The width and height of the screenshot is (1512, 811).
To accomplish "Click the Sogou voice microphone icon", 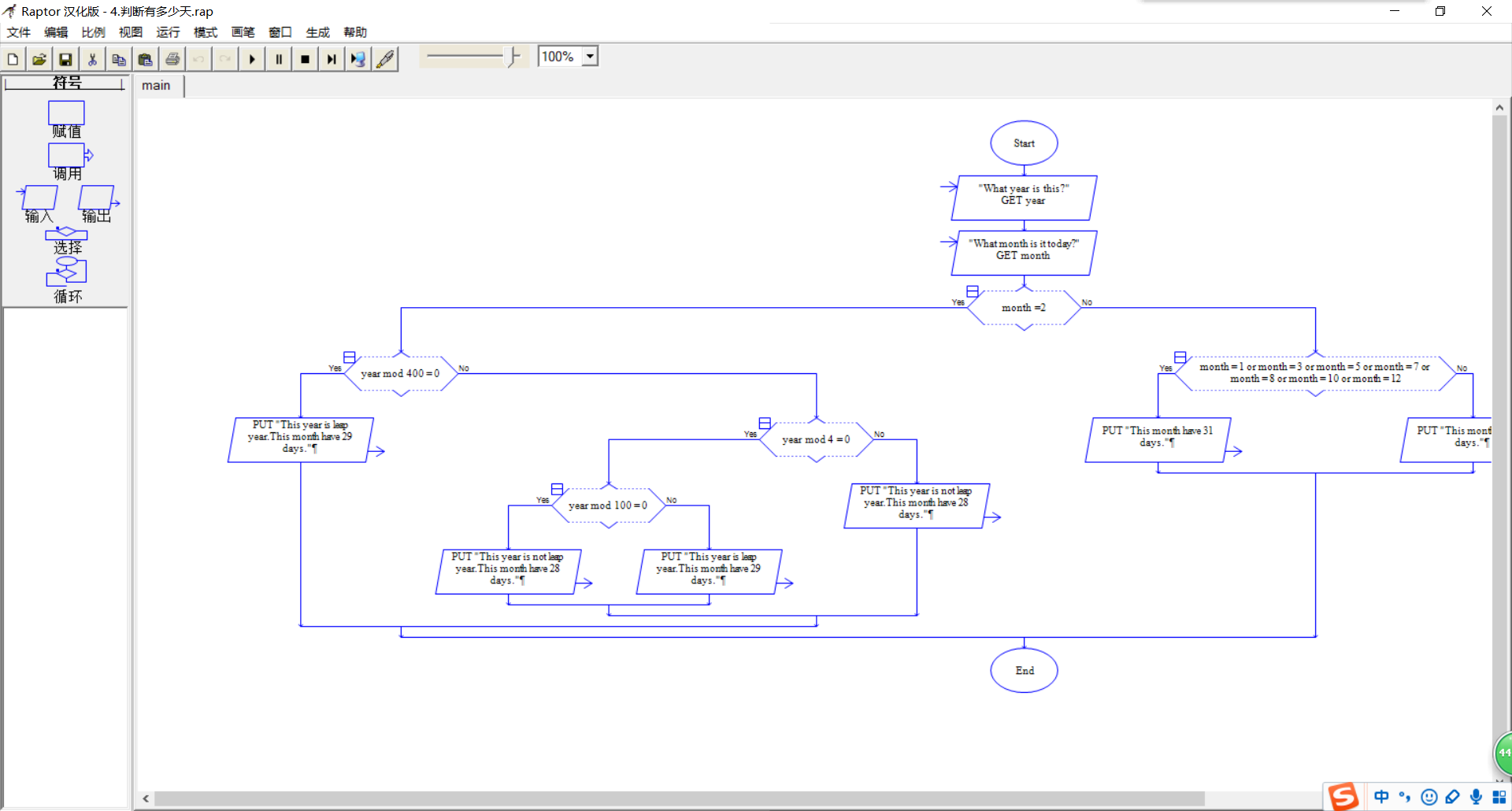I will (x=1476, y=797).
